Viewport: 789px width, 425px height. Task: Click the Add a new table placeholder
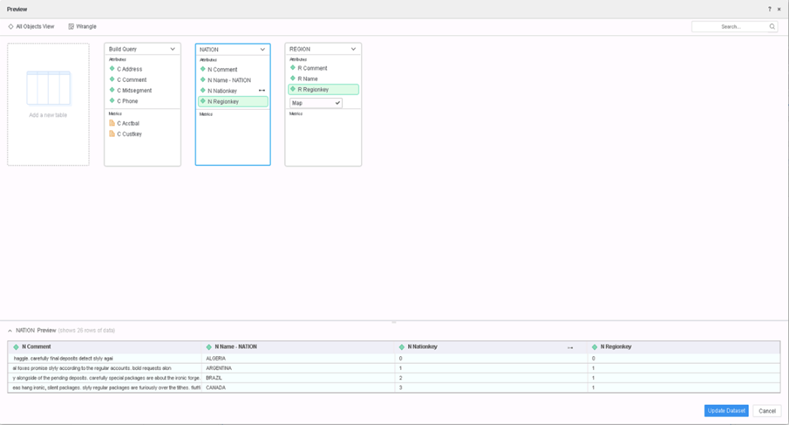tap(48, 104)
